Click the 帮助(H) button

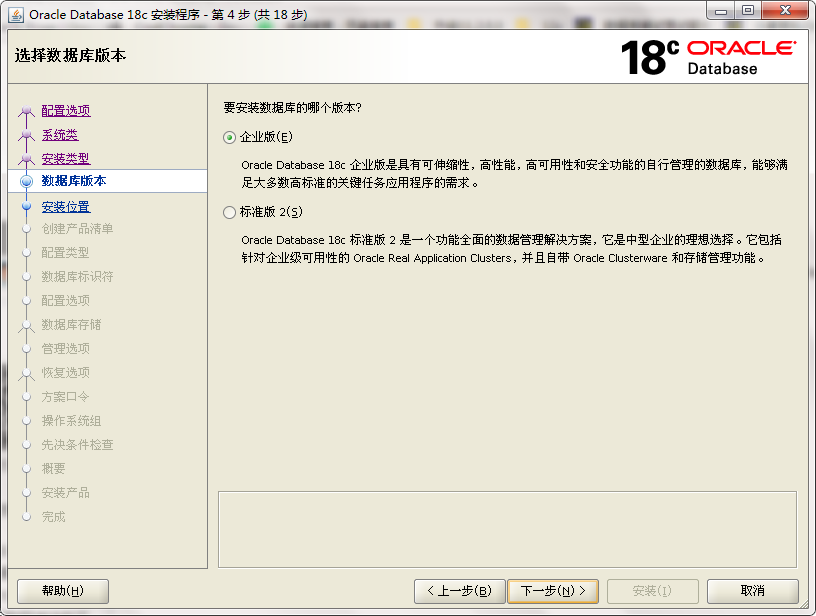[x=63, y=591]
